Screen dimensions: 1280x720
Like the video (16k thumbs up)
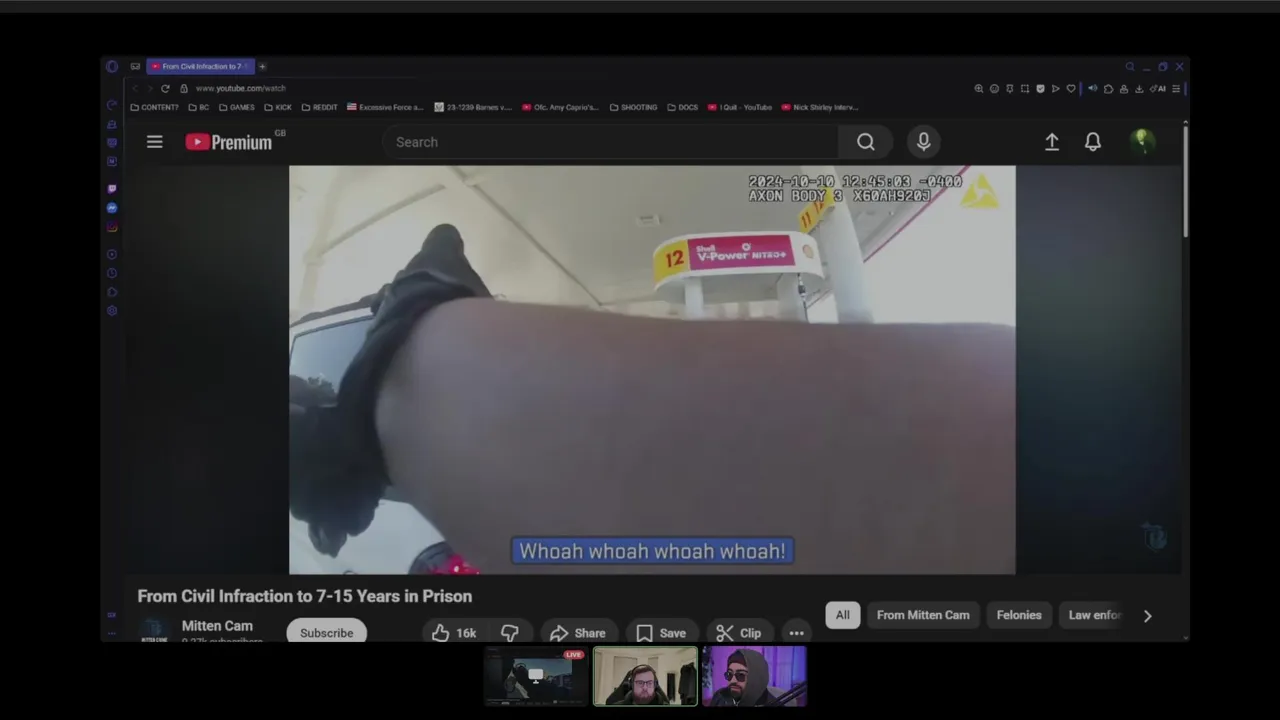click(x=453, y=633)
